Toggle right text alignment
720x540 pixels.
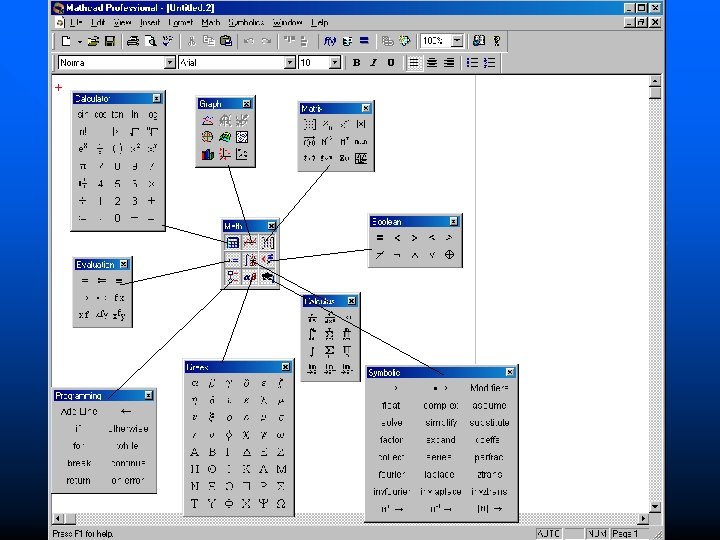(449, 63)
